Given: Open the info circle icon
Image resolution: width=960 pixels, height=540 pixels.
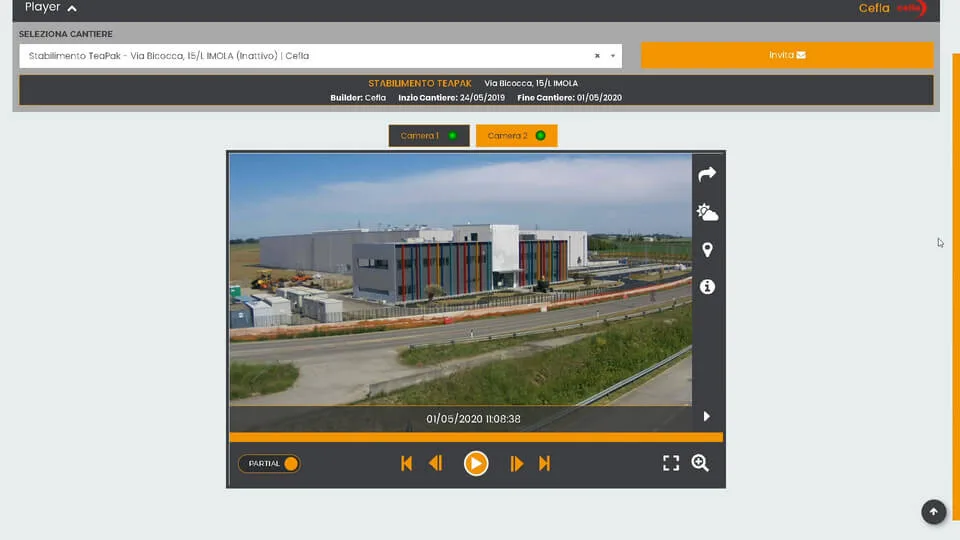Looking at the screenshot, I should 707,287.
